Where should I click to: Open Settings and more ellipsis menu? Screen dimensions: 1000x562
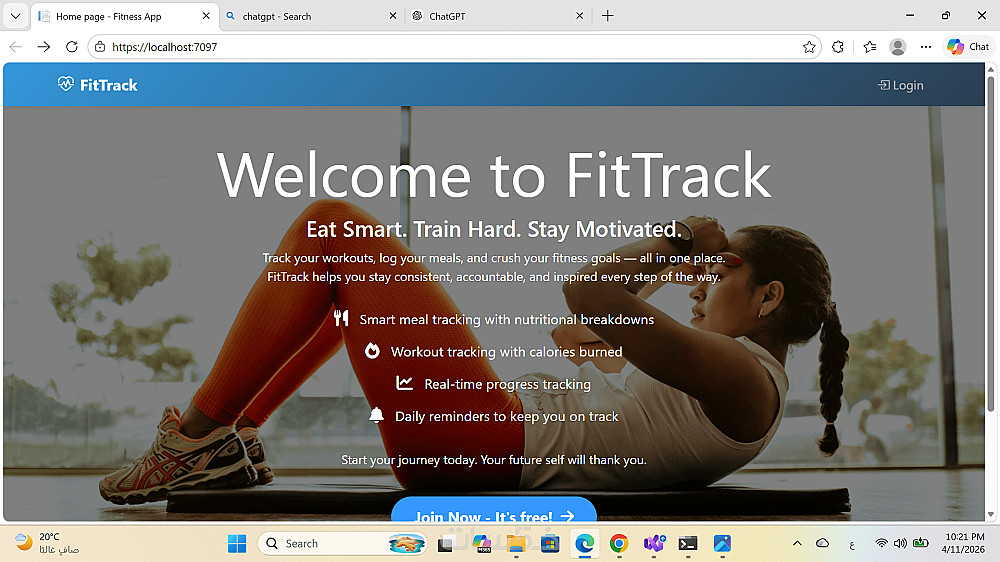[926, 47]
